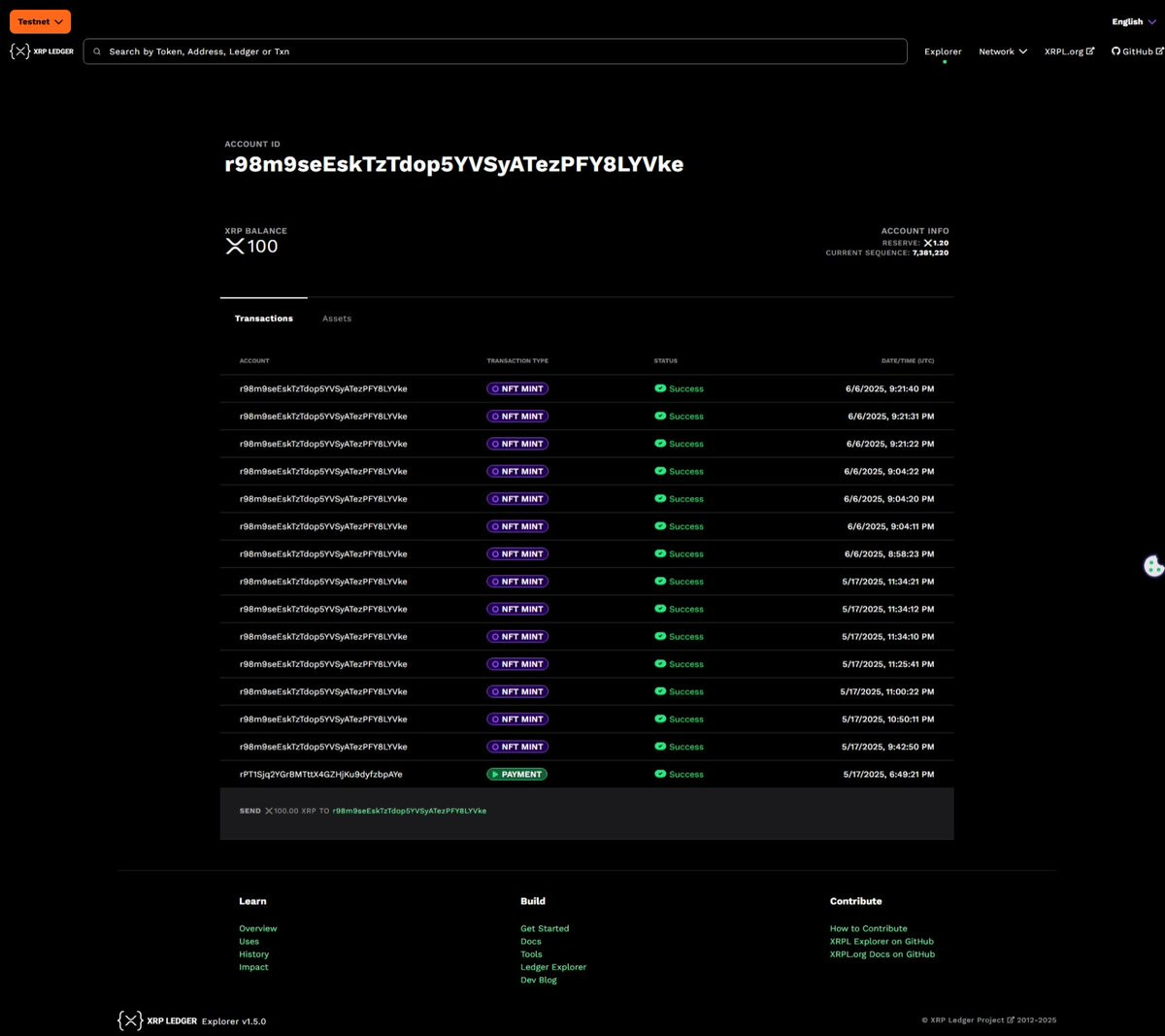Open the XRPL.org external link
This screenshot has height=1036, width=1165.
click(x=1069, y=51)
